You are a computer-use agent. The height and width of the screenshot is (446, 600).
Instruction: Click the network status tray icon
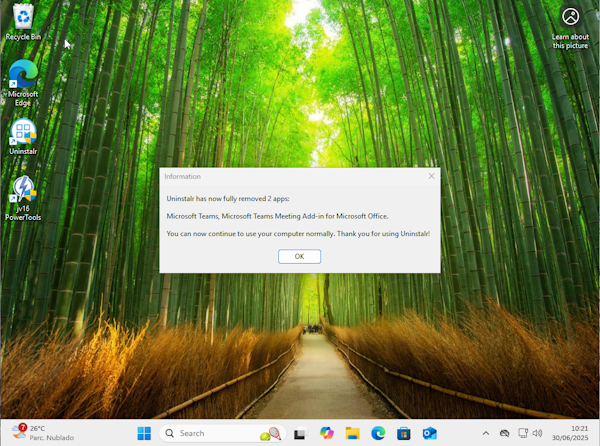523,433
